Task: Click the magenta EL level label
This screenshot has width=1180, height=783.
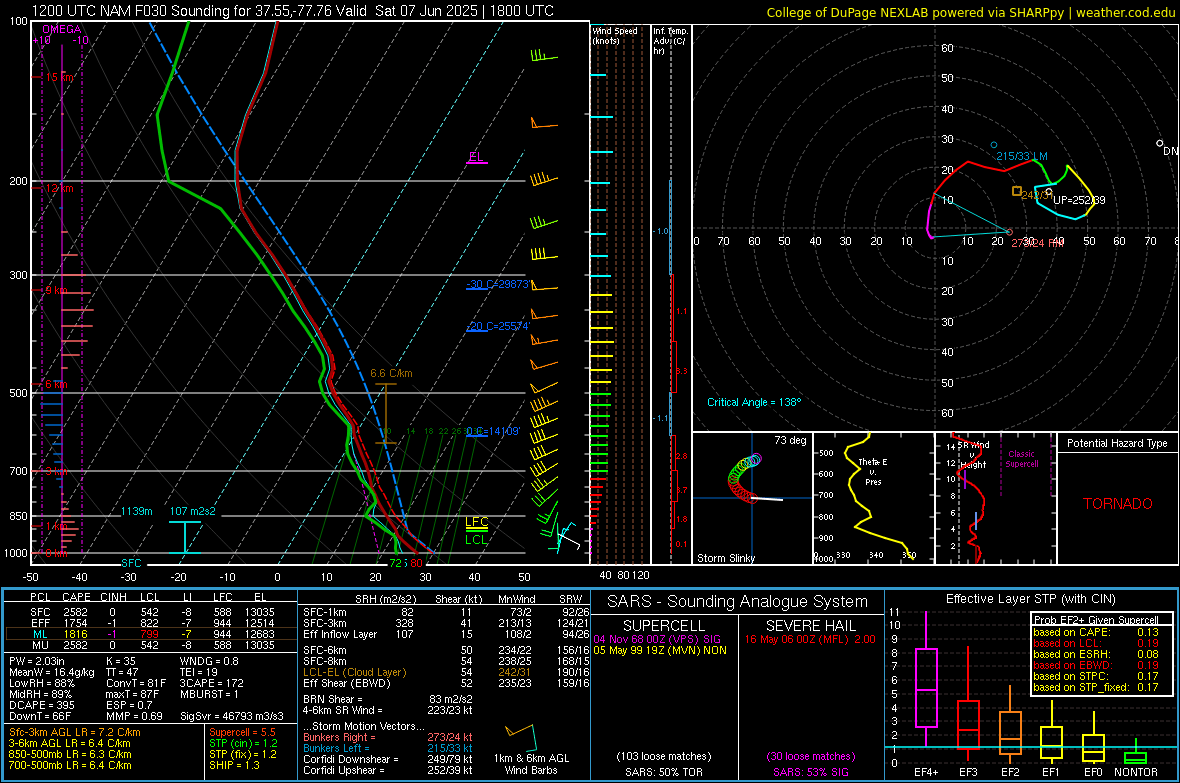Action: [476, 157]
